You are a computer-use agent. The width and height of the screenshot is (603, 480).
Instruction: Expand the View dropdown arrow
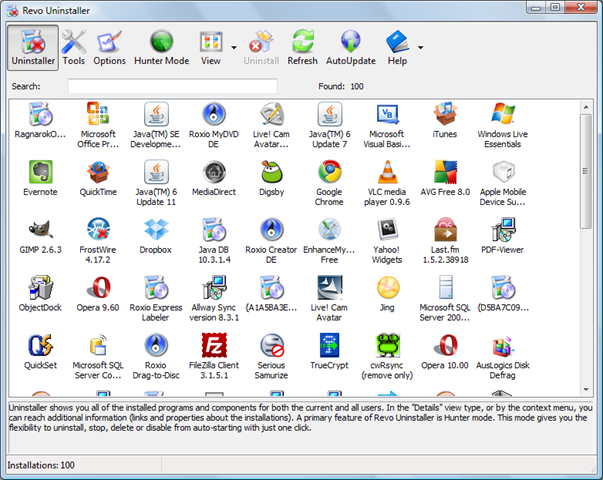234,48
